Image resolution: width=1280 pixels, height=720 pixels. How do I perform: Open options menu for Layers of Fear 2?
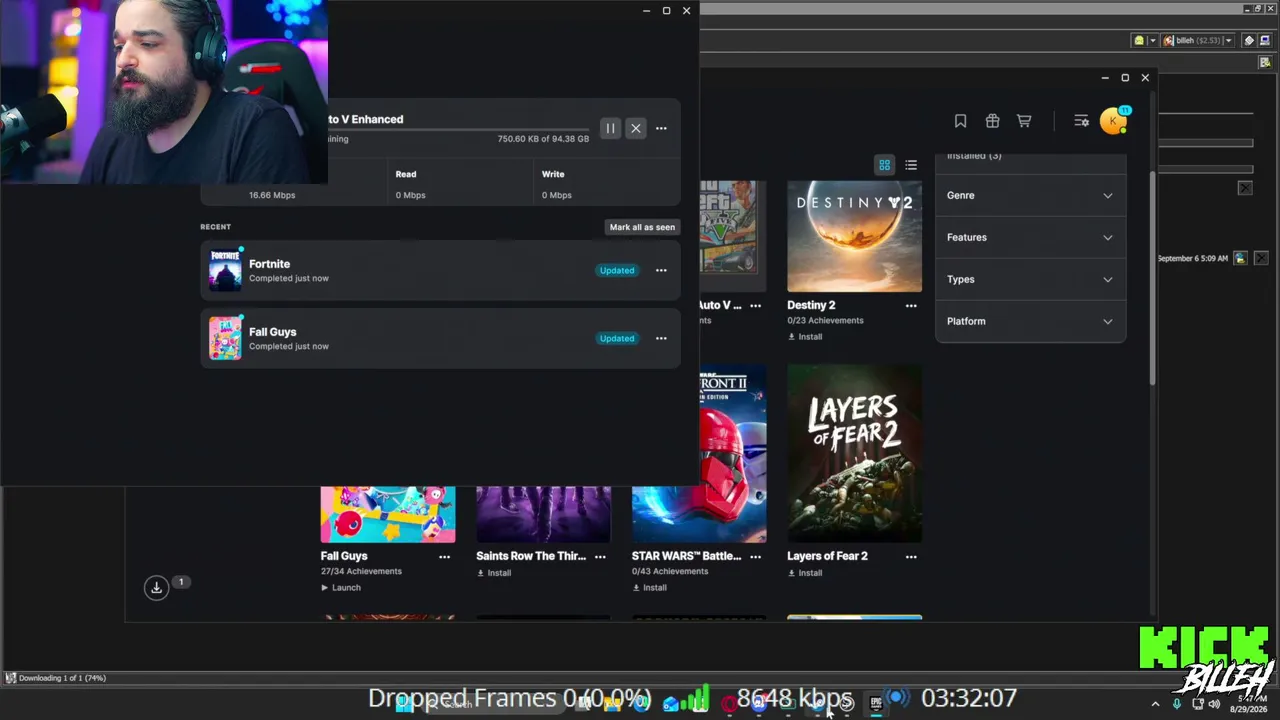coord(911,556)
